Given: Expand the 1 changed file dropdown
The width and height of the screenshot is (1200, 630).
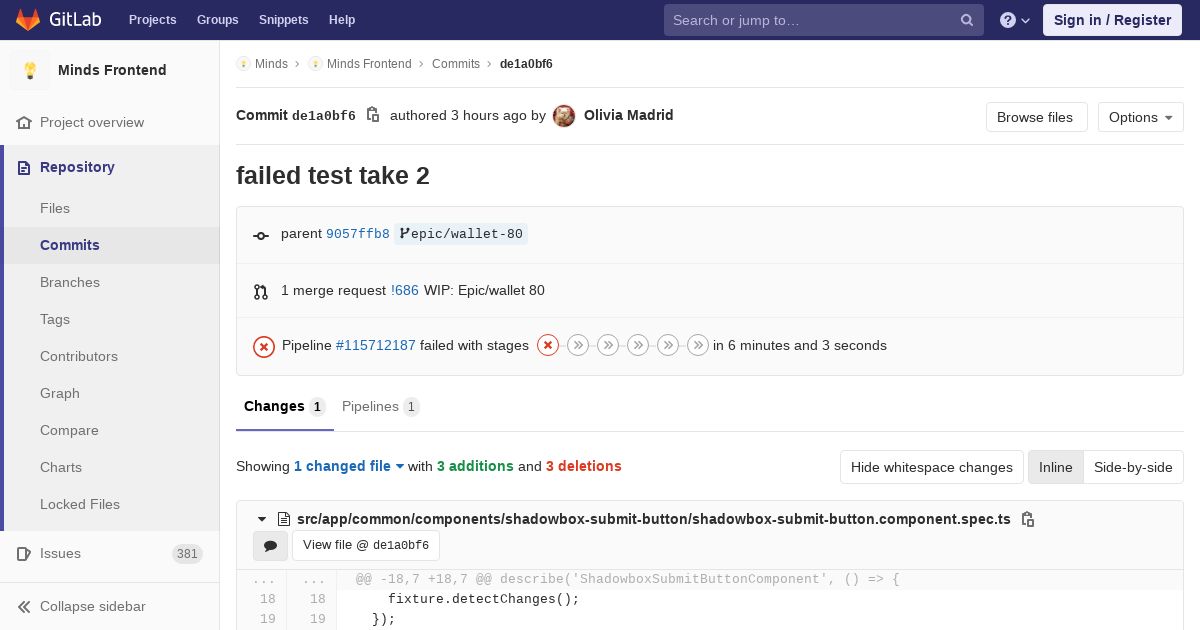Looking at the screenshot, I should 349,466.
